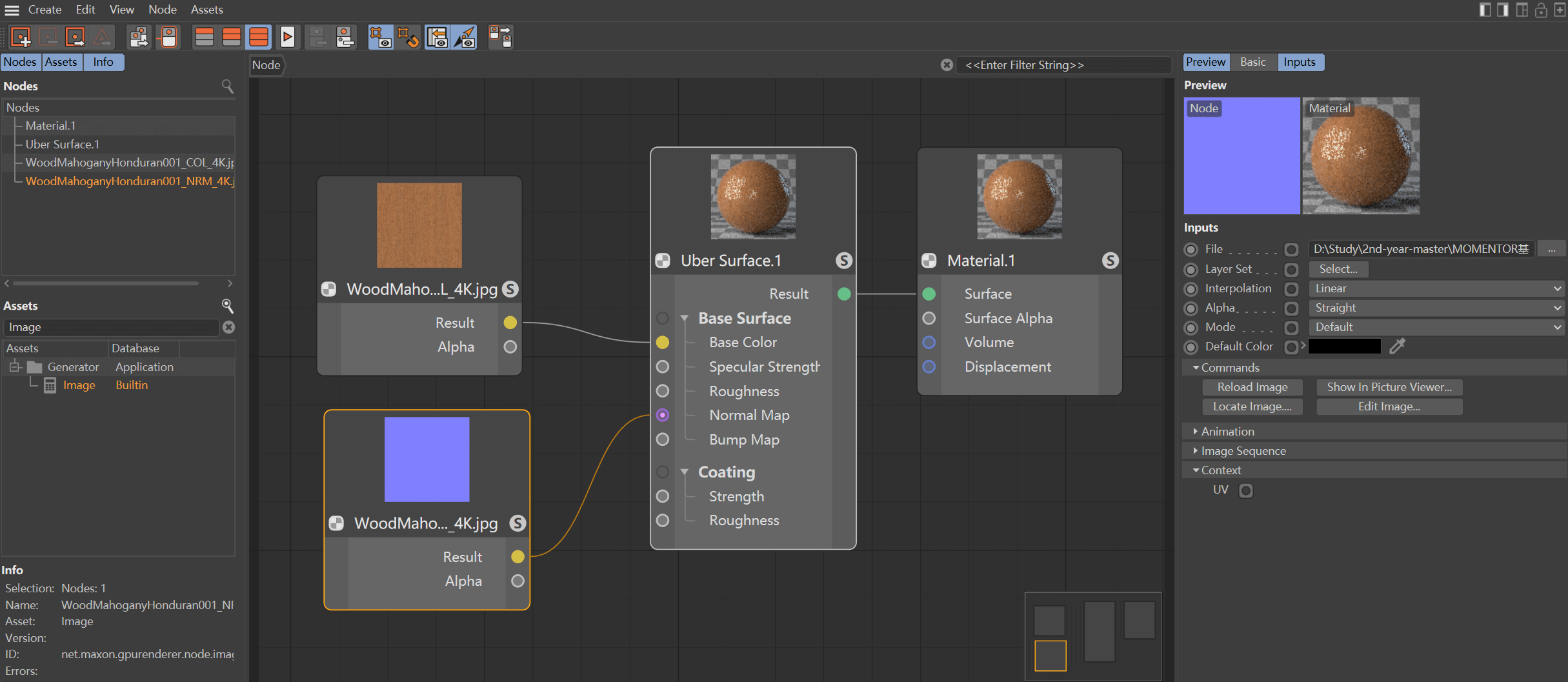
Task: Click the connect two nodes arrow icon
Action: coord(501,37)
